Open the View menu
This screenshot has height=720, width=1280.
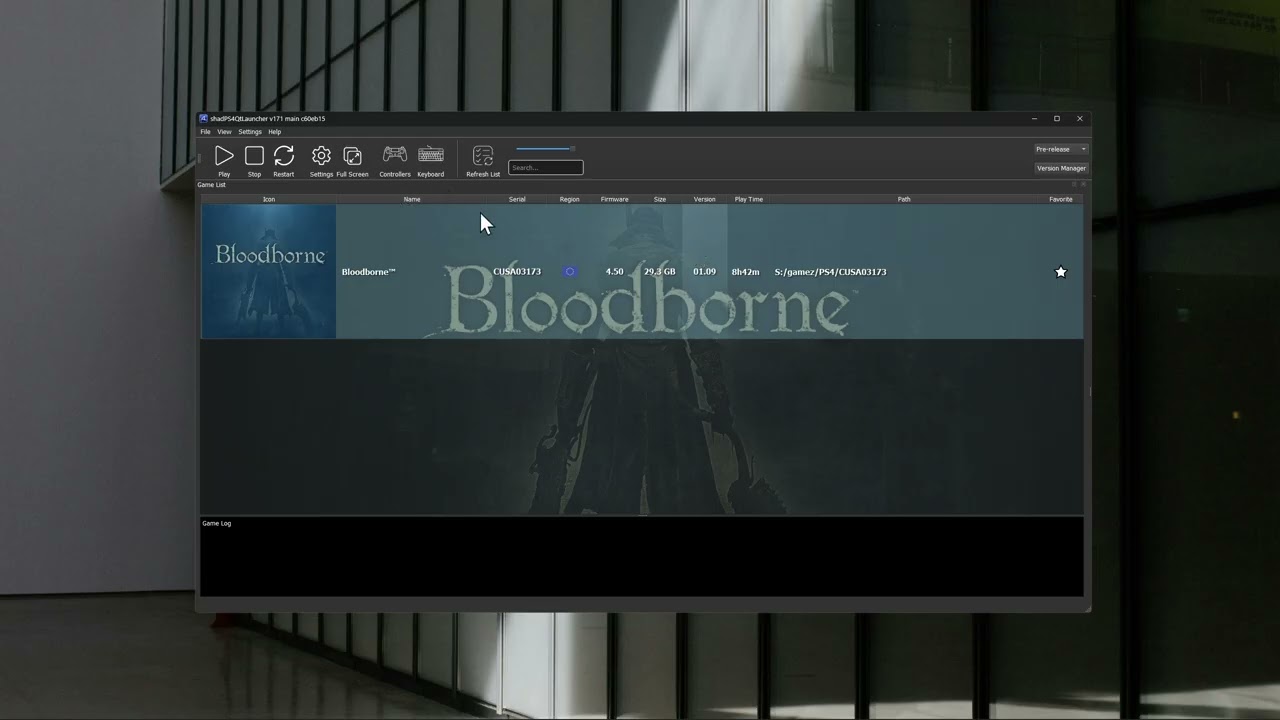click(x=224, y=132)
